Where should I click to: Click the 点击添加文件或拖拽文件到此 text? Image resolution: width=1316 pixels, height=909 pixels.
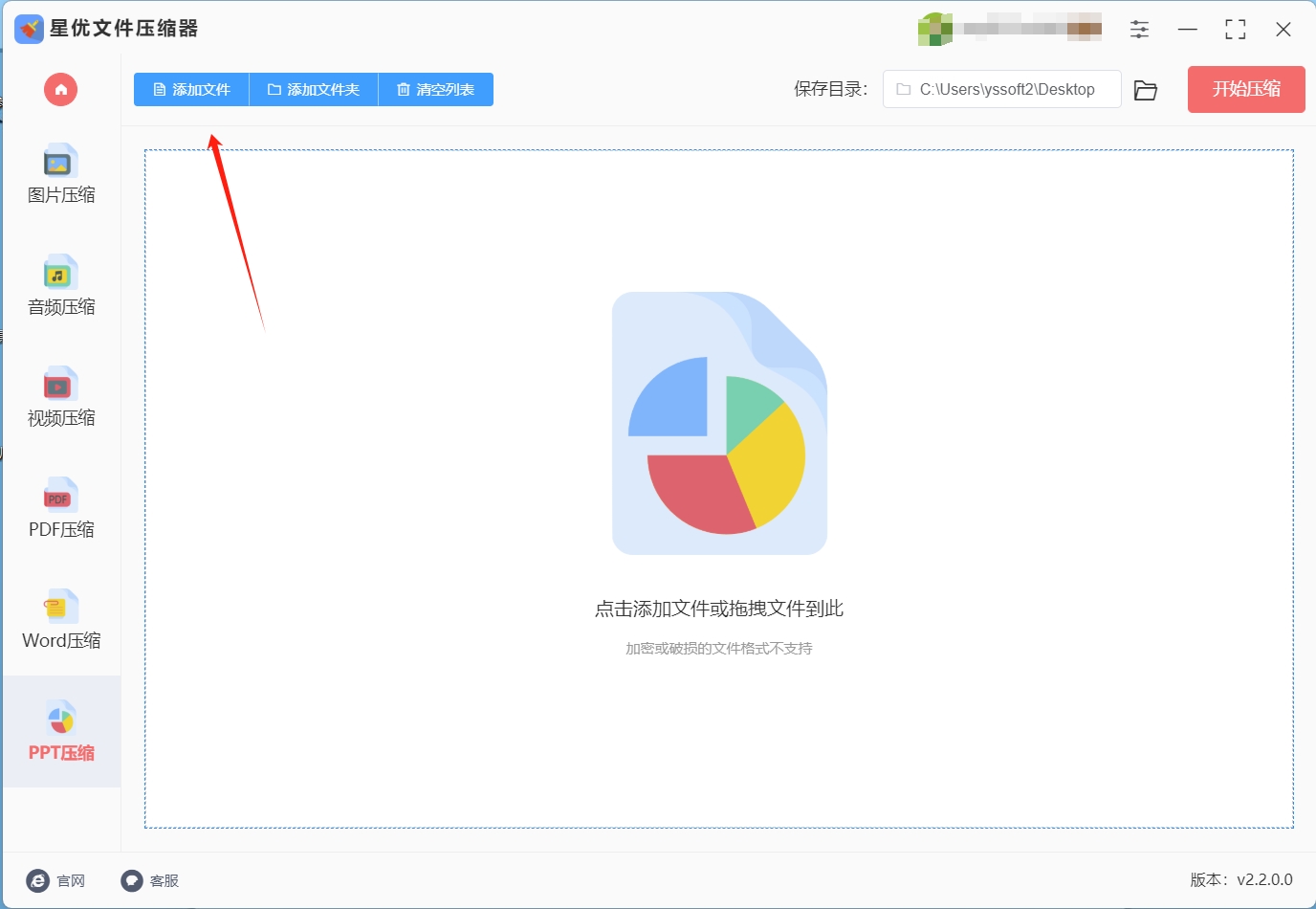point(719,609)
